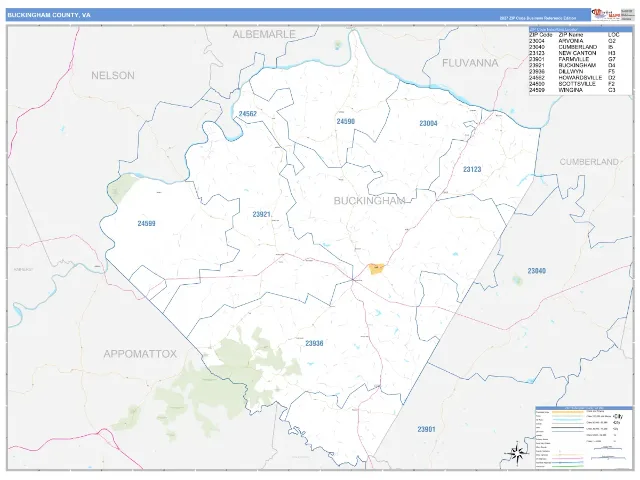Click the orange swatch in the map legend

coord(568,412)
